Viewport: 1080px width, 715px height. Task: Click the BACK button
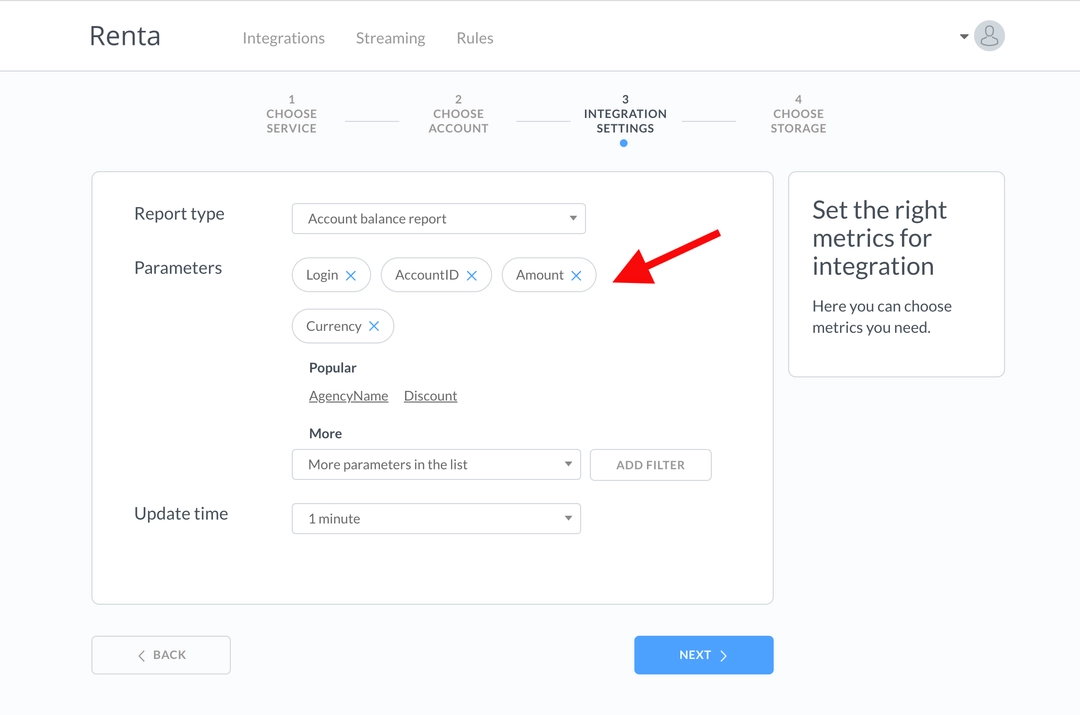point(161,655)
